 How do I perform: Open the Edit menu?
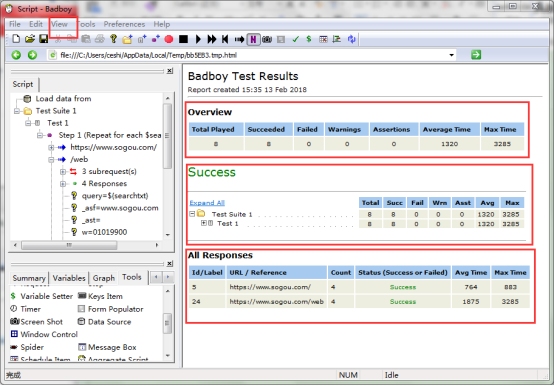tap(36, 24)
